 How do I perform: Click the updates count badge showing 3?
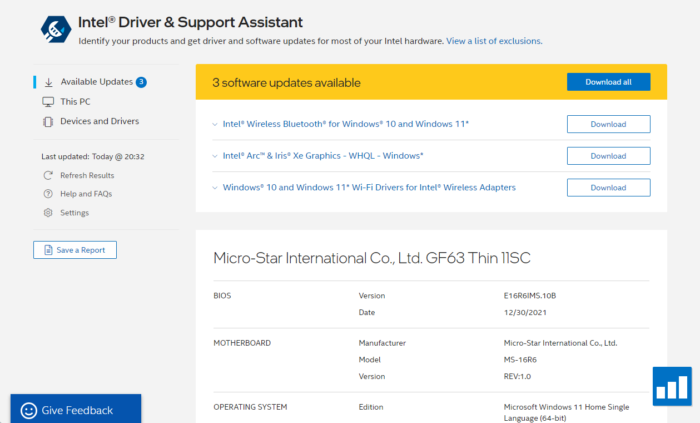pyautogui.click(x=141, y=82)
